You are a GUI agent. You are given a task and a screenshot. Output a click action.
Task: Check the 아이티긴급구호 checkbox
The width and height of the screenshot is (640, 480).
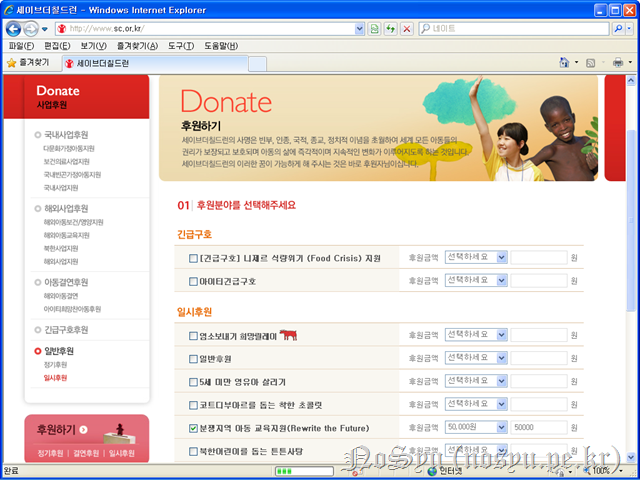click(x=194, y=281)
